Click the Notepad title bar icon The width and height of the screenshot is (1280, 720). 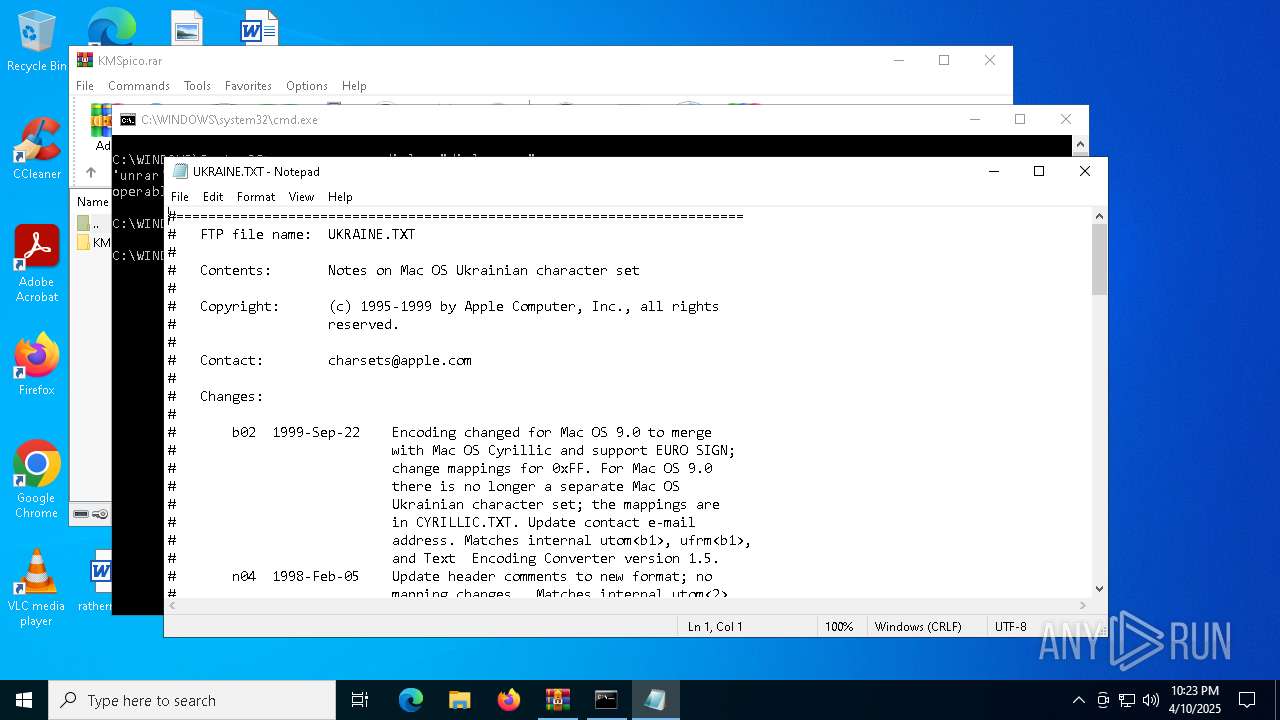tap(180, 171)
